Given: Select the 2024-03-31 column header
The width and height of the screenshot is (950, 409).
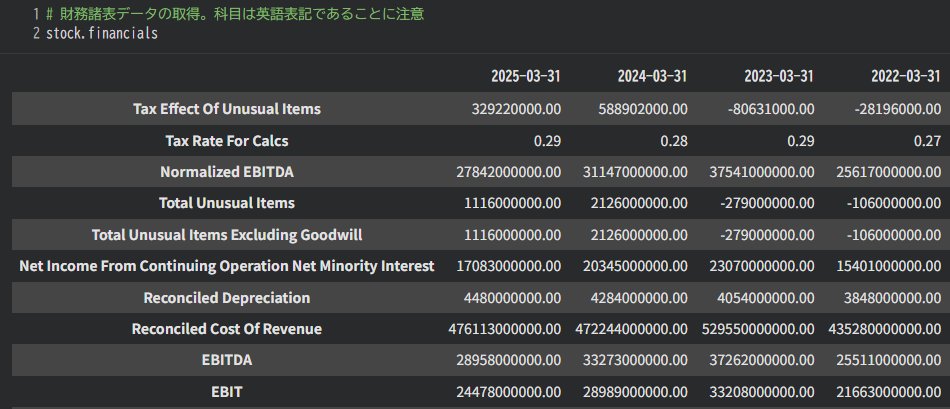Looking at the screenshot, I should 653,76.
